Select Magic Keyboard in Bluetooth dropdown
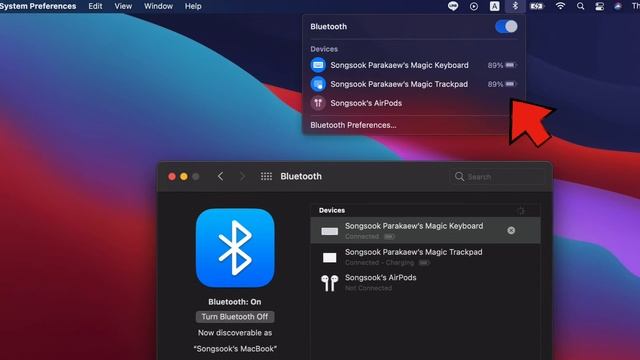The height and width of the screenshot is (360, 640). tap(413, 65)
